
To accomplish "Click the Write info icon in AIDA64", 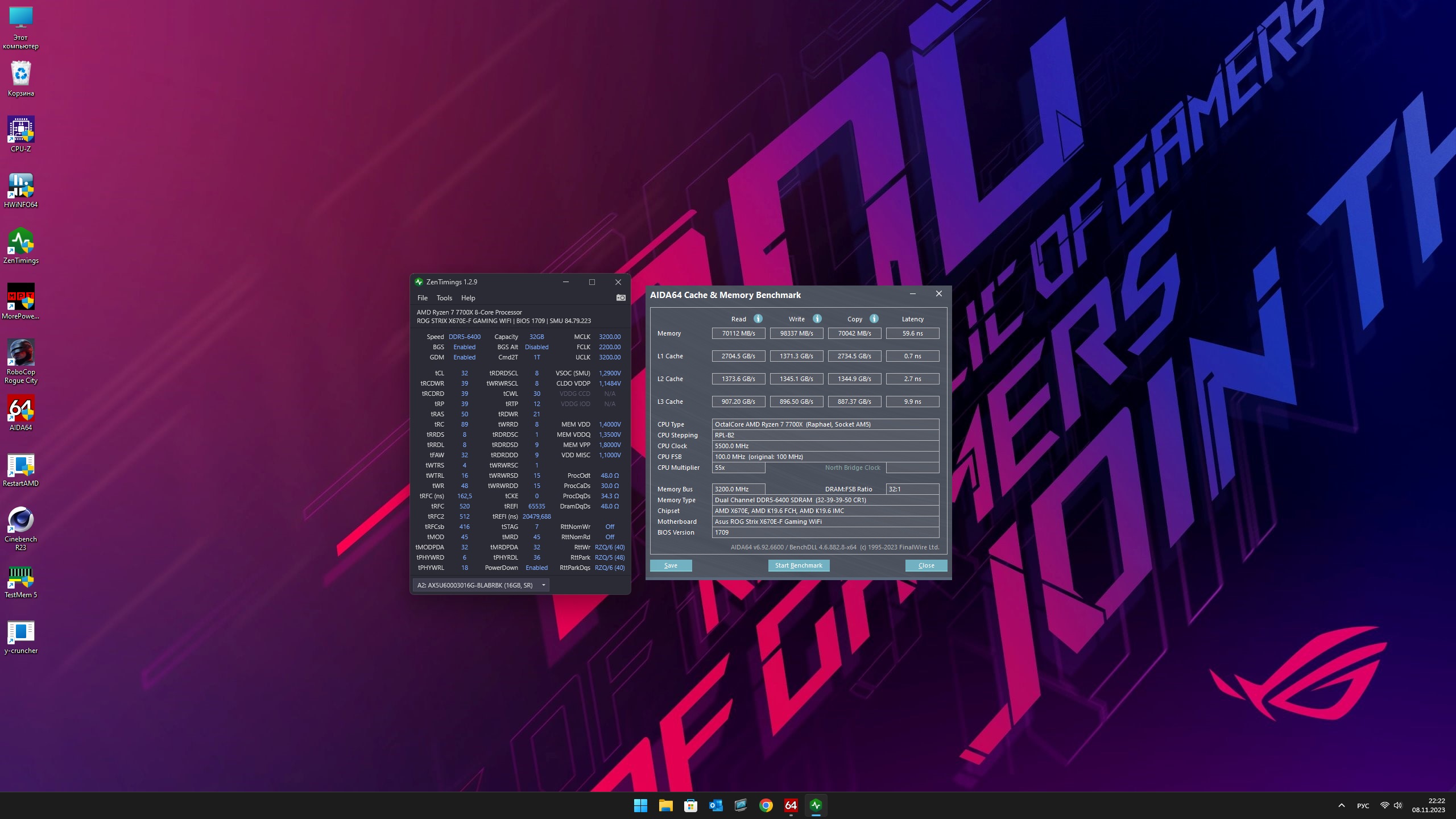I will pyautogui.click(x=817, y=318).
